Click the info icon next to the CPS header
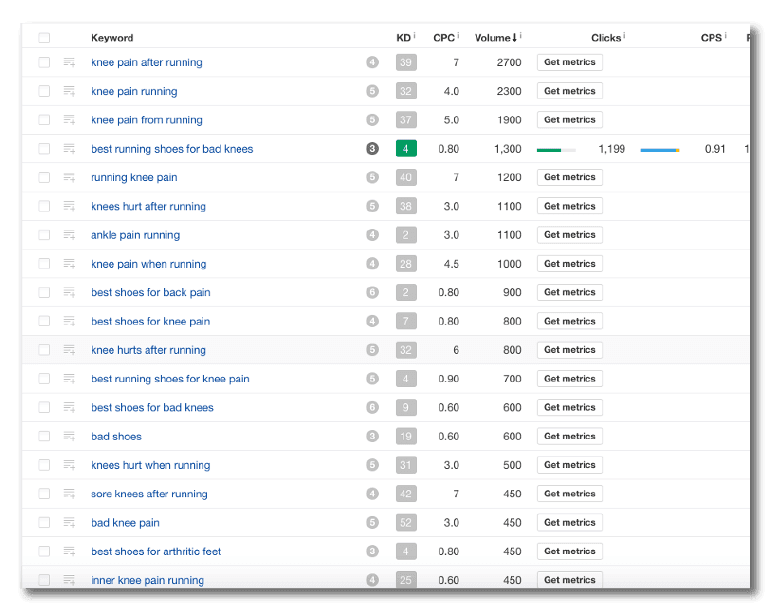 pyautogui.click(x=726, y=37)
